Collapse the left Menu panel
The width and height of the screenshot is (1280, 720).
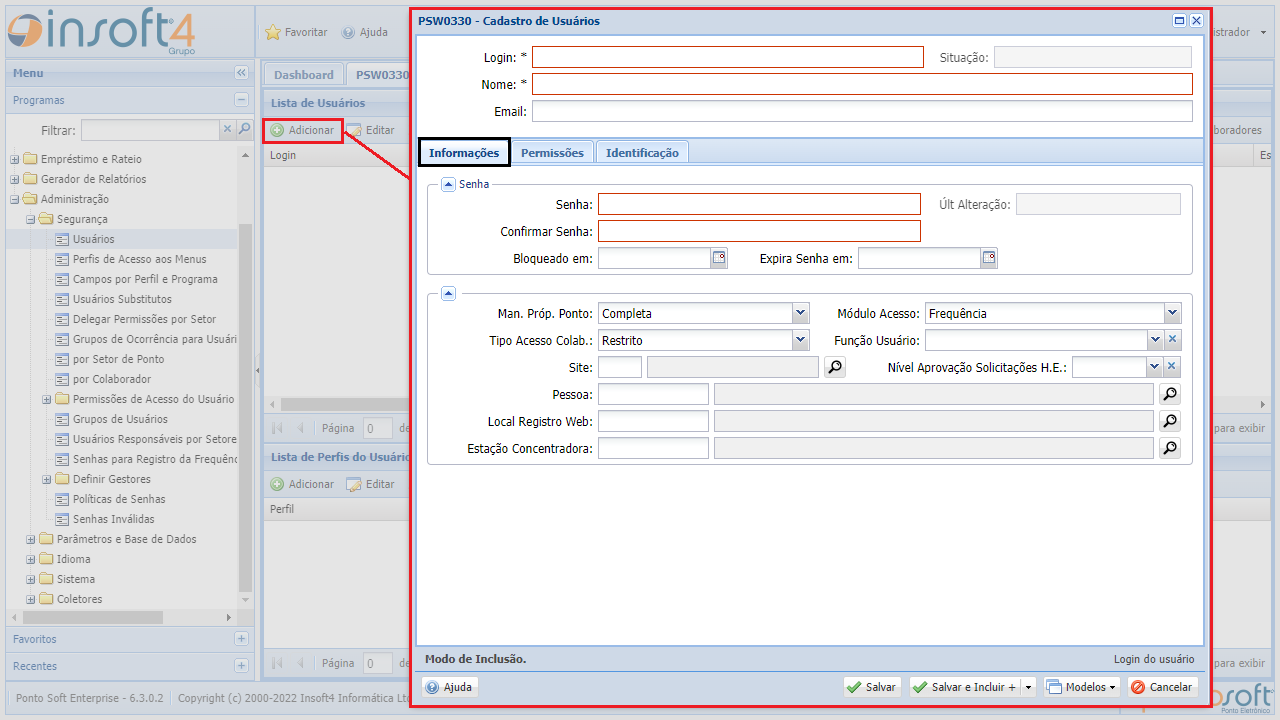(241, 73)
